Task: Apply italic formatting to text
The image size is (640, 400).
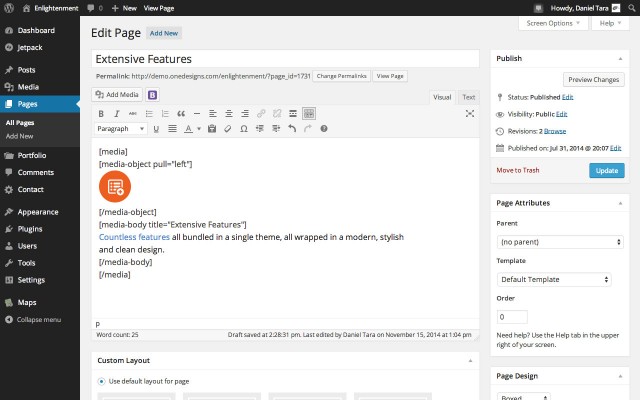Action: pos(116,113)
